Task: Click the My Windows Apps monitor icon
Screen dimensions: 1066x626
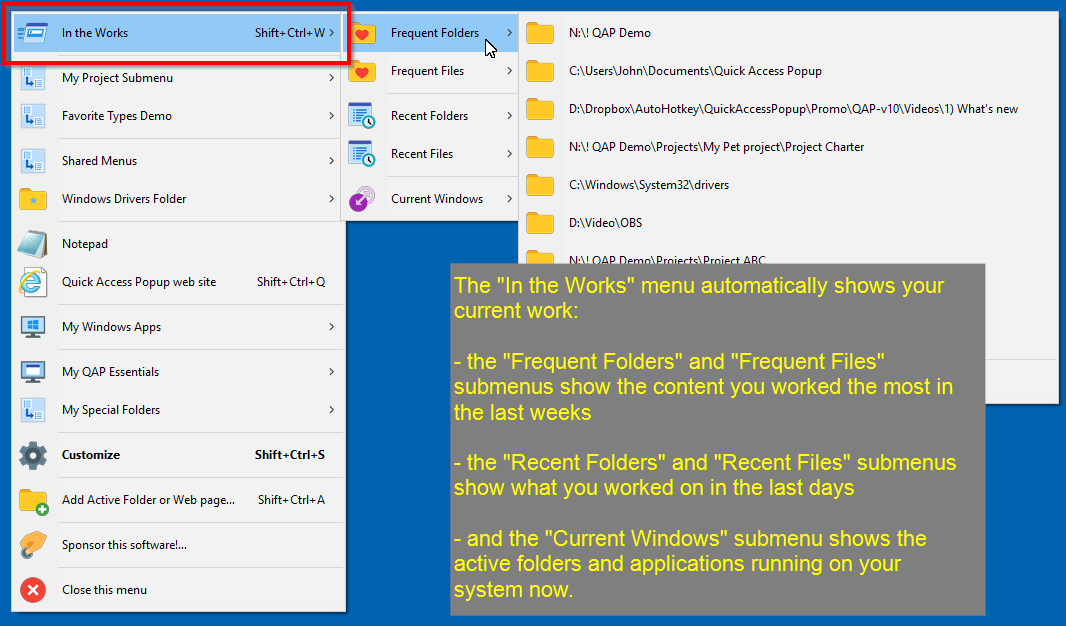Action: pyautogui.click(x=33, y=327)
